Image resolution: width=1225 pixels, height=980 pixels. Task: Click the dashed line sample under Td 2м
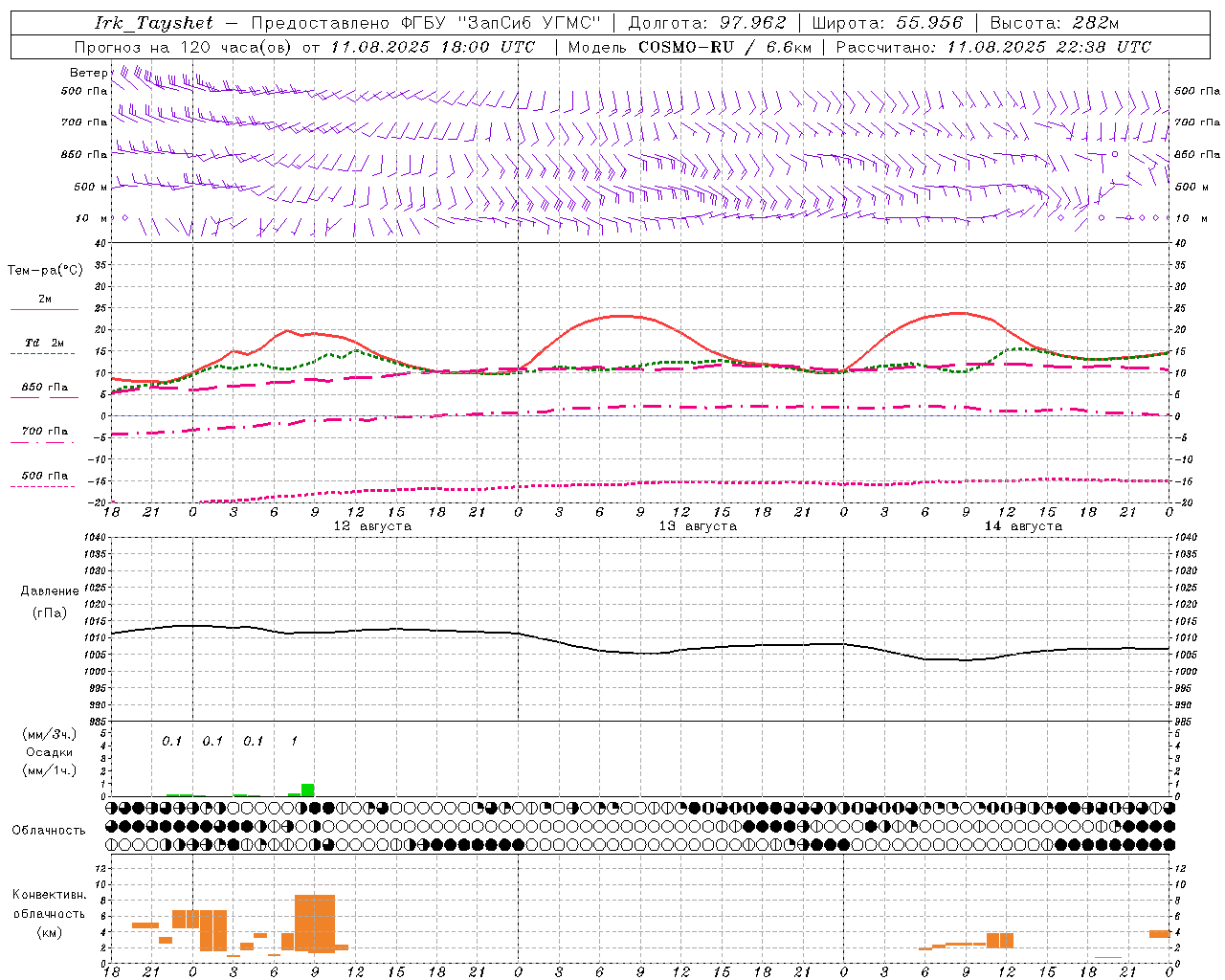coord(43,354)
